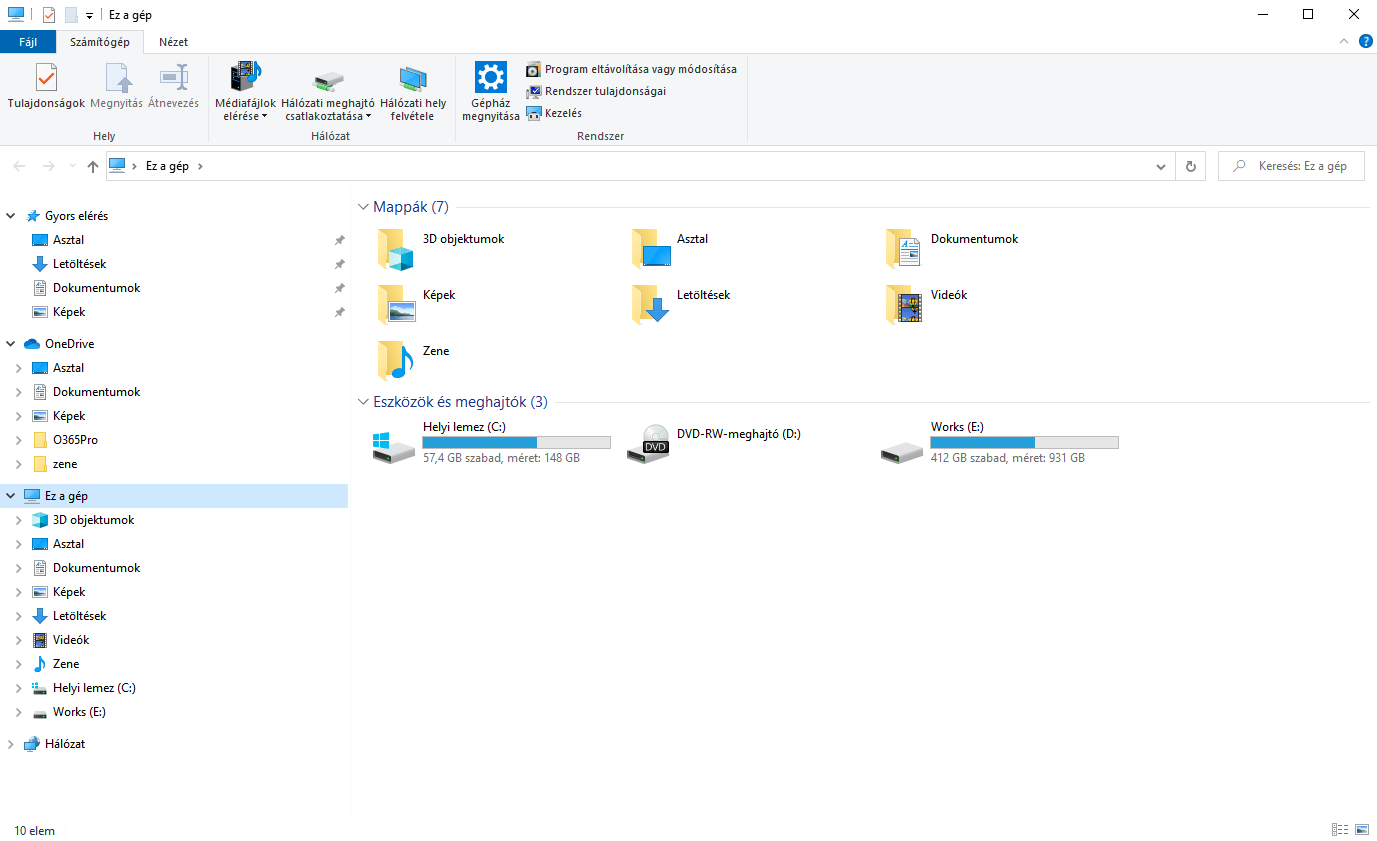Select the 3D objektumok folder icon
Screen dimensions: 1377x841
coord(396,249)
